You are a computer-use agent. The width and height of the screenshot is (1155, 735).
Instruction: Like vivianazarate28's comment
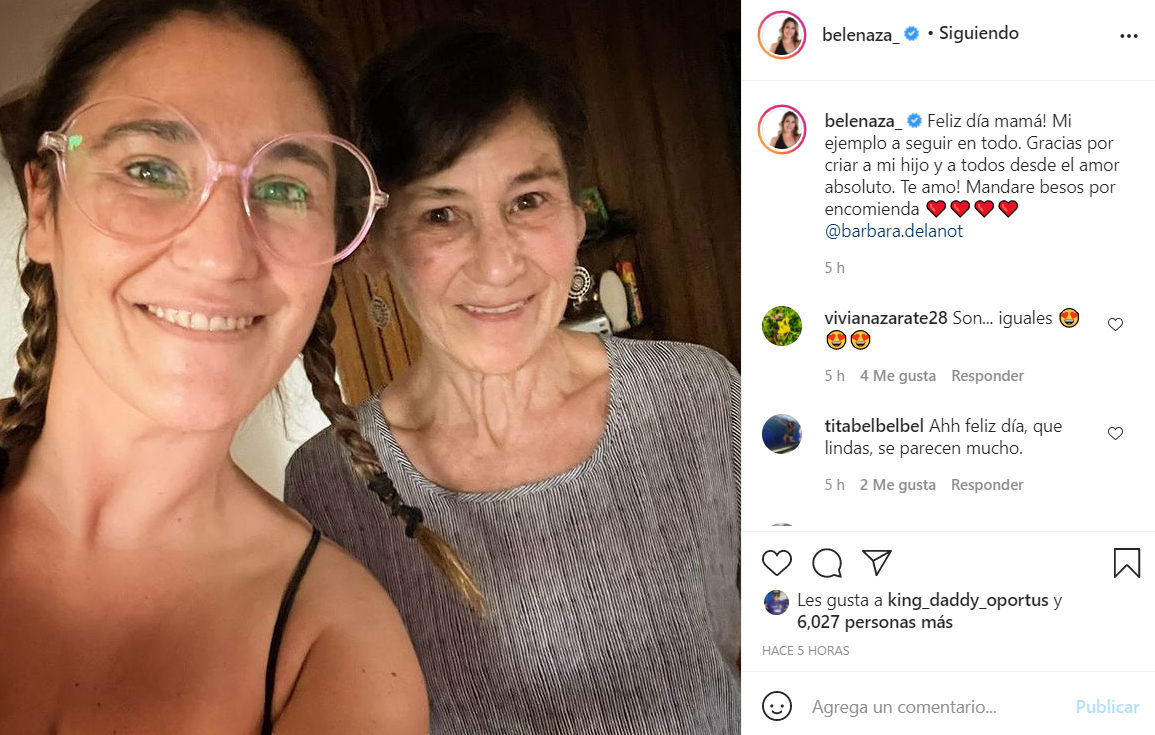tap(1116, 324)
